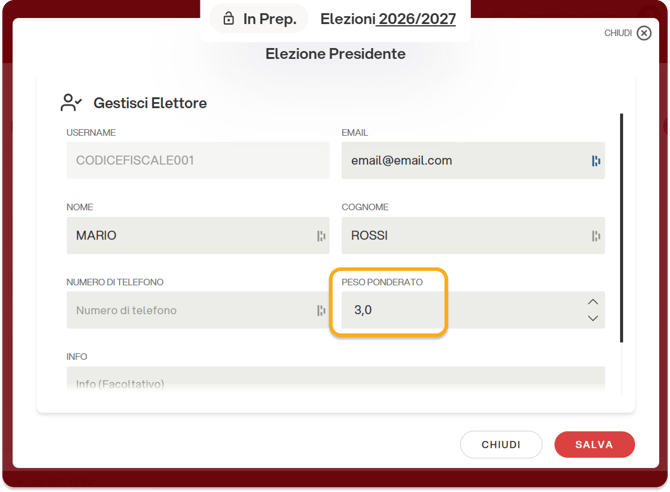Image resolution: width=670 pixels, height=492 pixels.
Task: Decrease Peso Ponderato with down arrow
Action: click(x=593, y=318)
